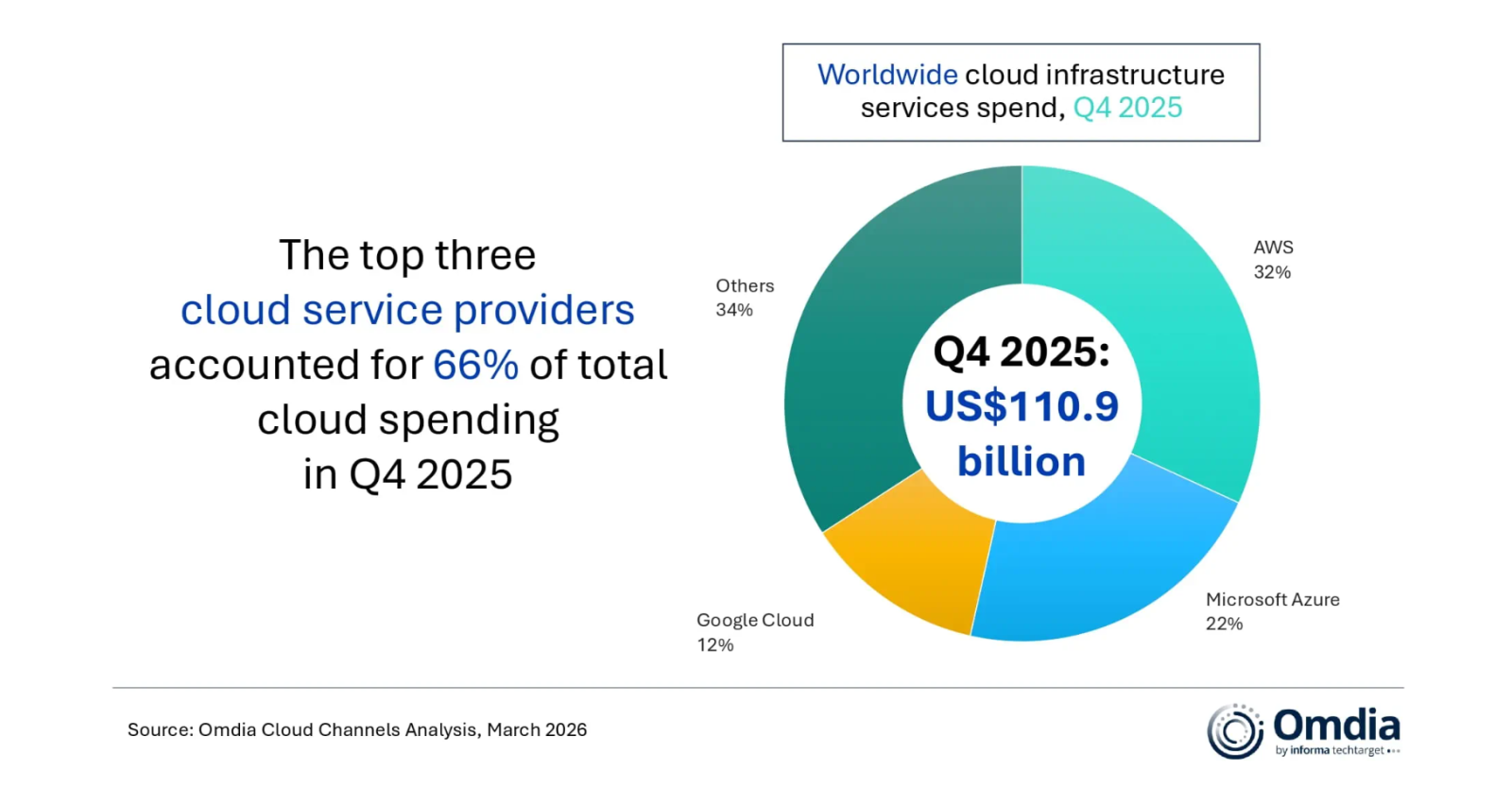Select the Others 34% data label
Viewport: 1512px width, 805px height.
744,298
